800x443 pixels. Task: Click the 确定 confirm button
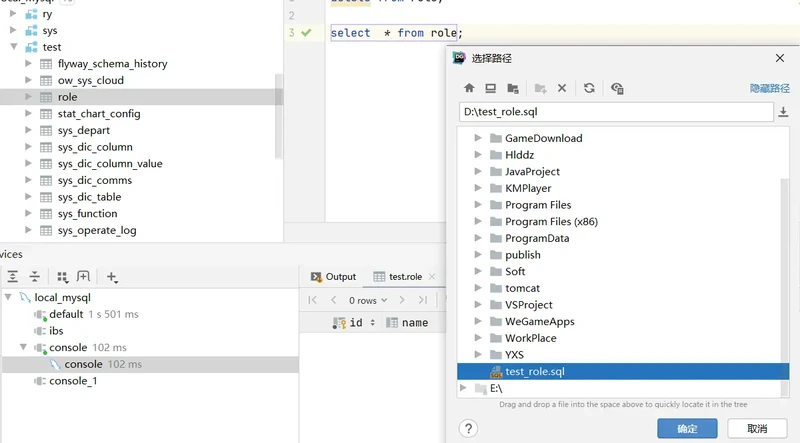(687, 428)
